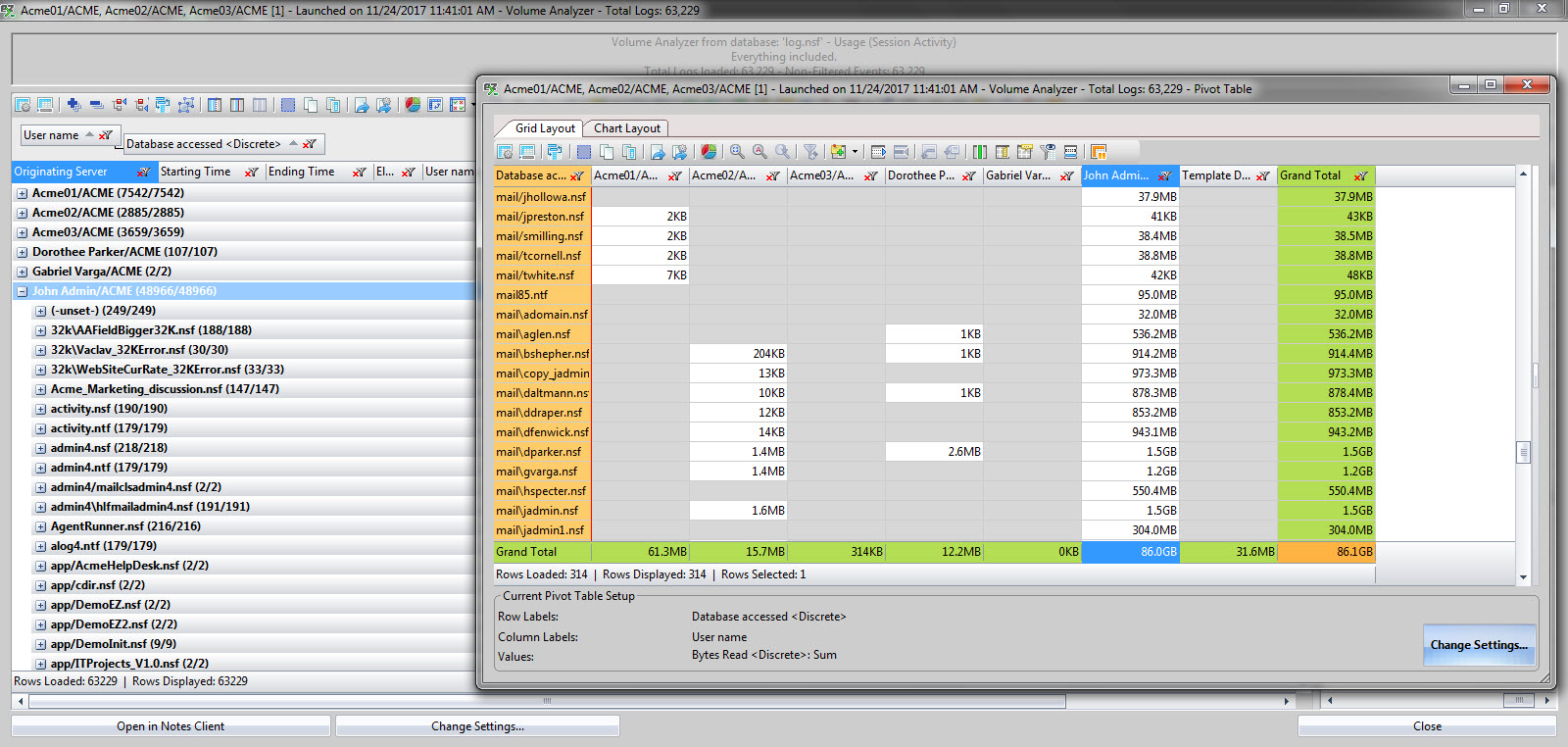The height and width of the screenshot is (747, 1568).
Task: Click the select-all dashed square in Pivot Table toolbar
Action: 584,152
